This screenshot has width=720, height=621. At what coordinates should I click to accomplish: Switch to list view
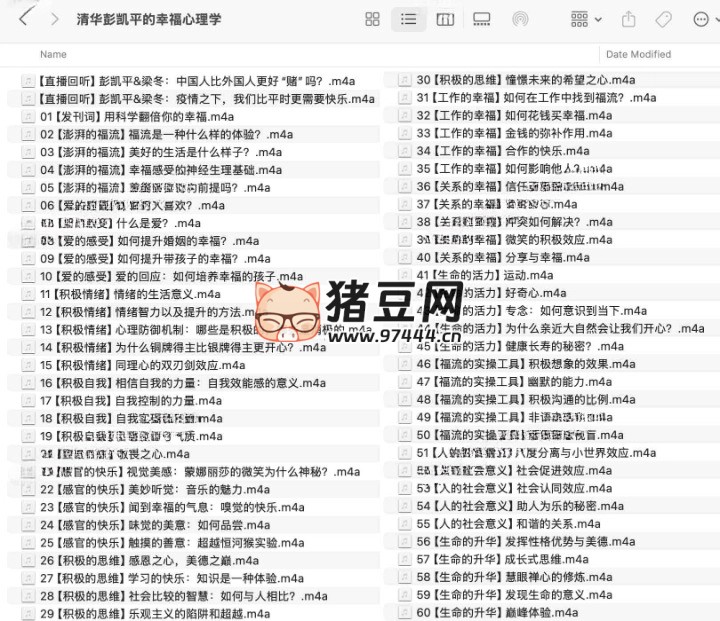[x=408, y=19]
